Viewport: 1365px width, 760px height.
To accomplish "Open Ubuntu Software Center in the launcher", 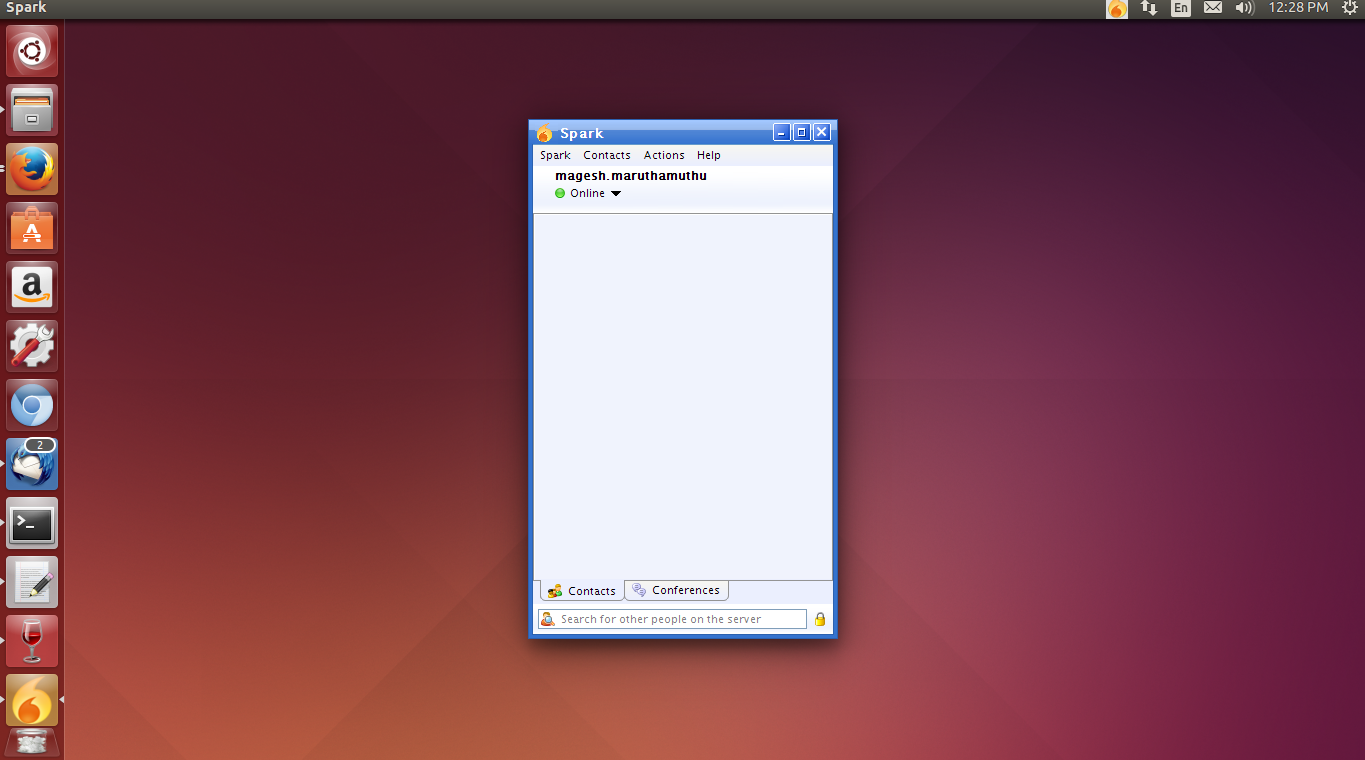I will (x=32, y=228).
